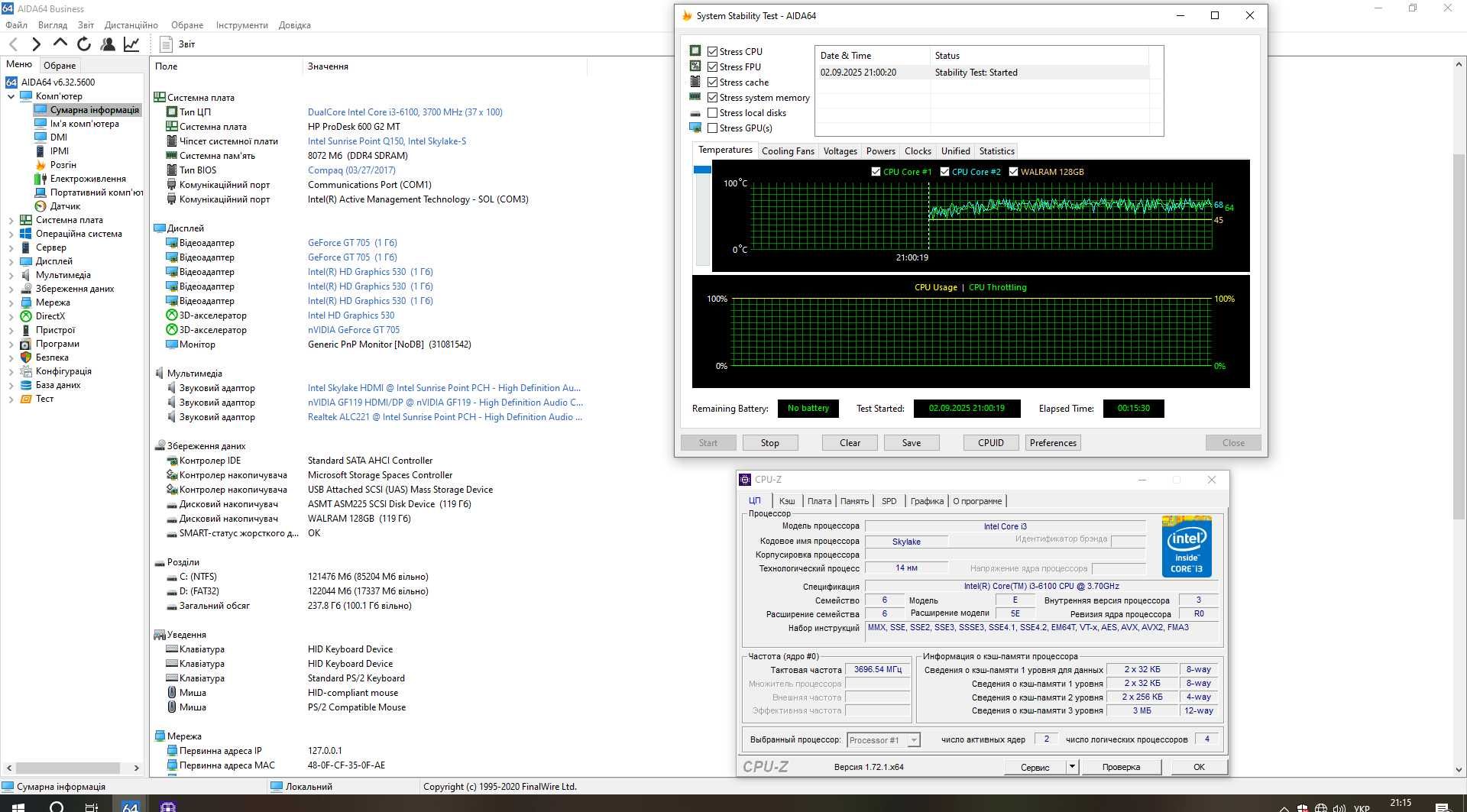The image size is (1467, 812).
Task: Click the right arrow of tree scrollbar
Action: [137, 768]
